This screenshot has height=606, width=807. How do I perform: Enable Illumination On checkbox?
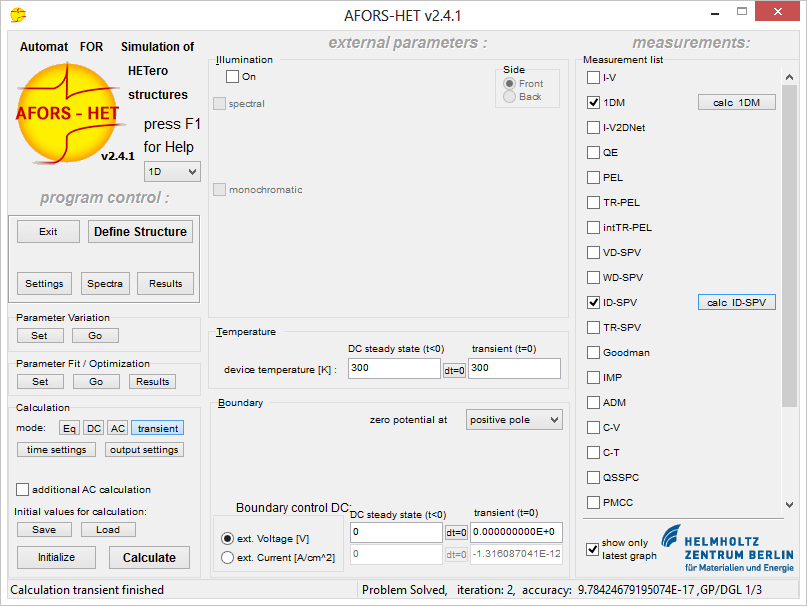point(233,77)
